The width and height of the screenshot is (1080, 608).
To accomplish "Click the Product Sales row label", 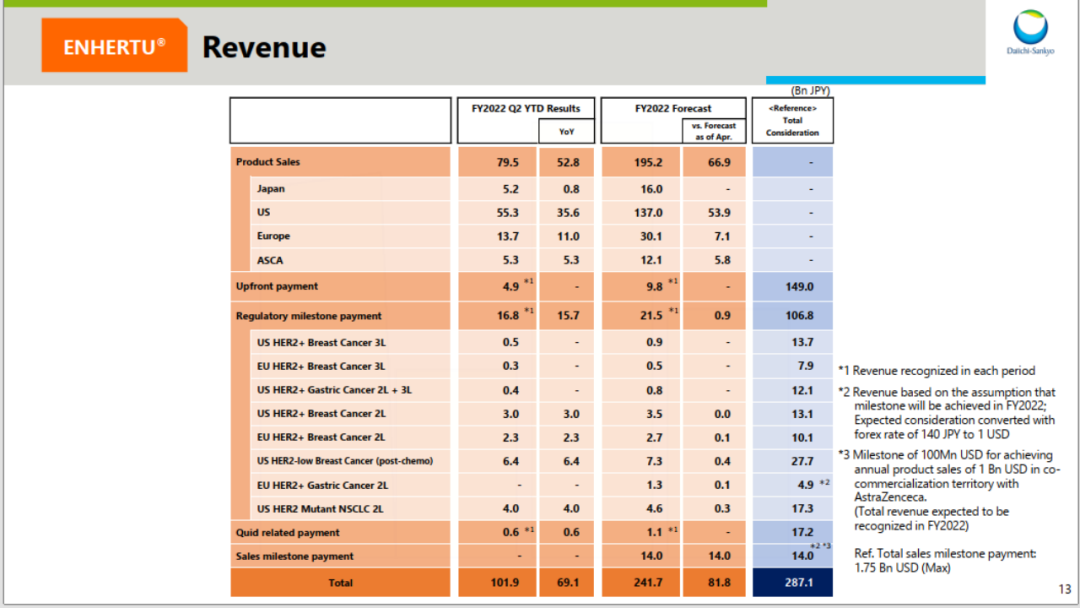I will [x=268, y=162].
